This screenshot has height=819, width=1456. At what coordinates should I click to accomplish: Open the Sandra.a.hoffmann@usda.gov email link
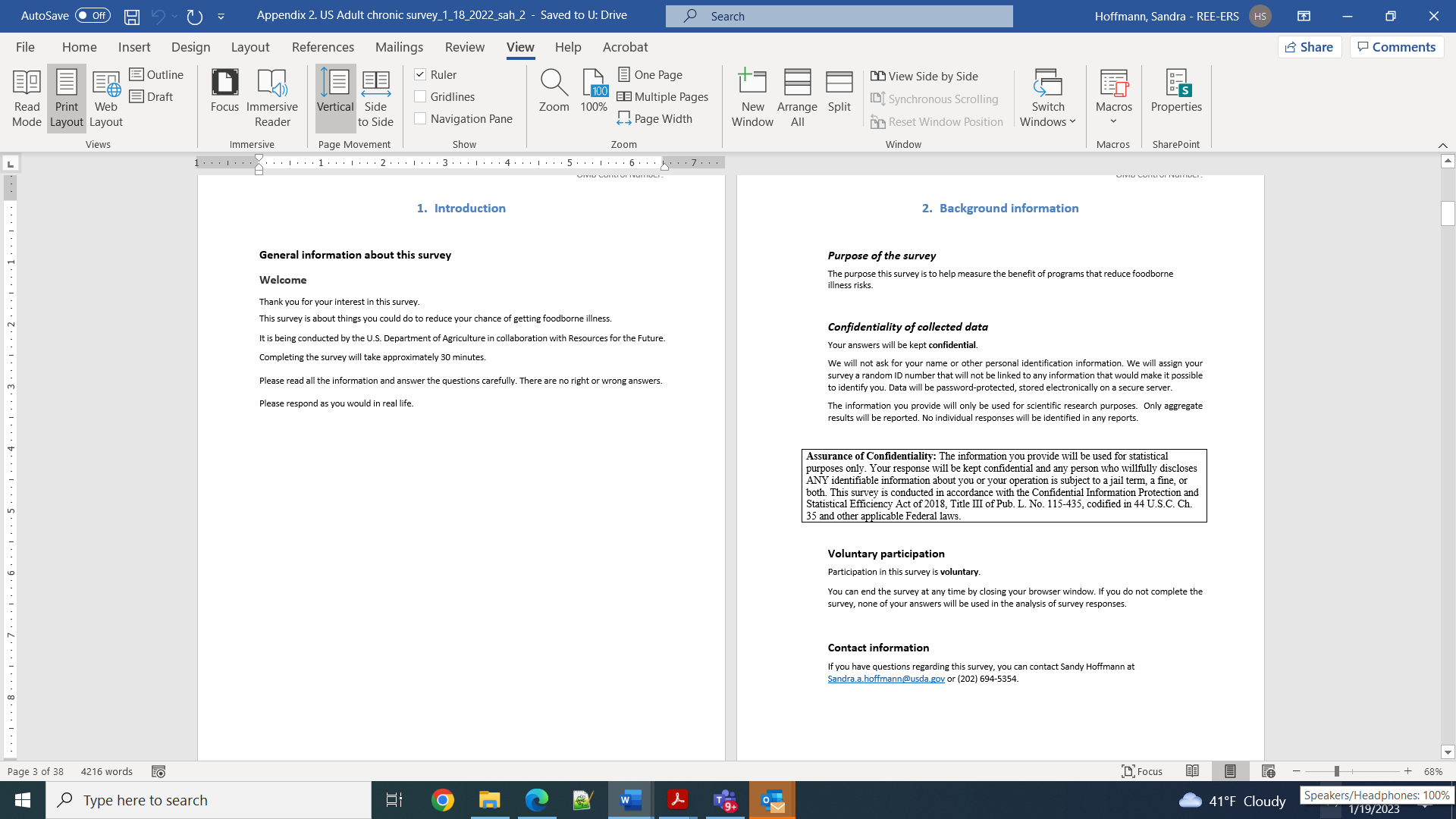886,679
